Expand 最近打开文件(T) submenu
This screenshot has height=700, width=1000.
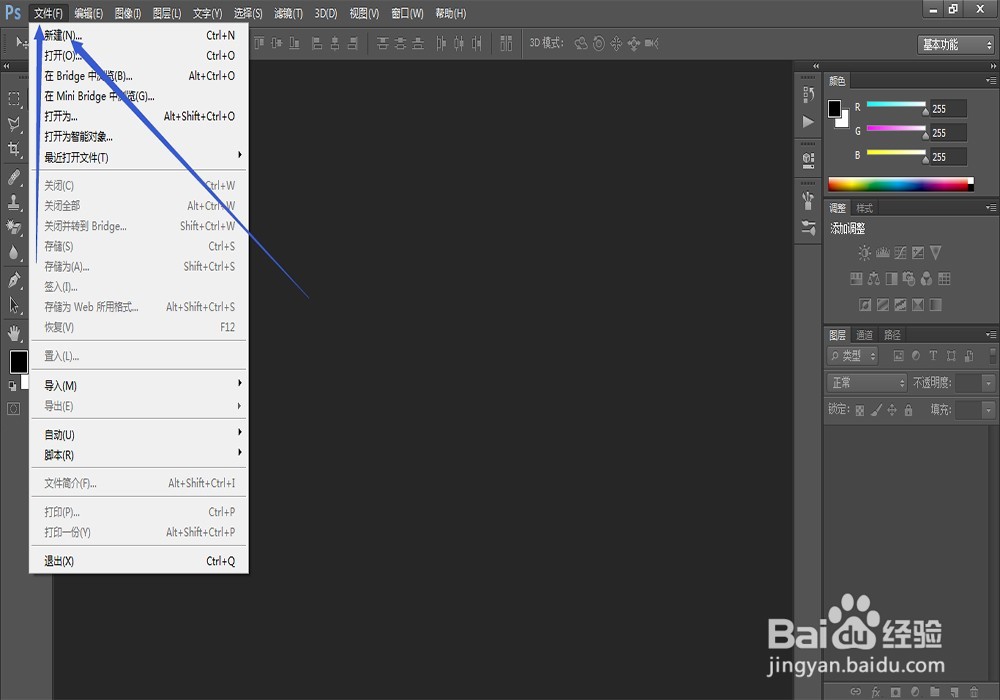click(x=139, y=157)
